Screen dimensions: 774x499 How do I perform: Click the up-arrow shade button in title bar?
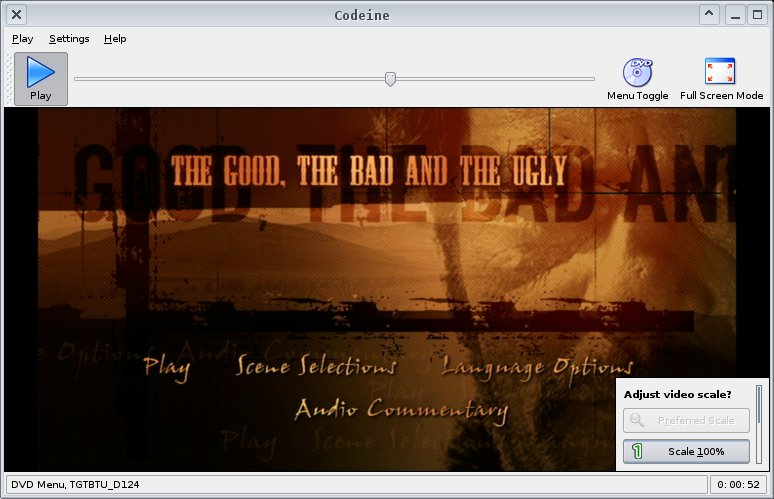pyautogui.click(x=709, y=15)
